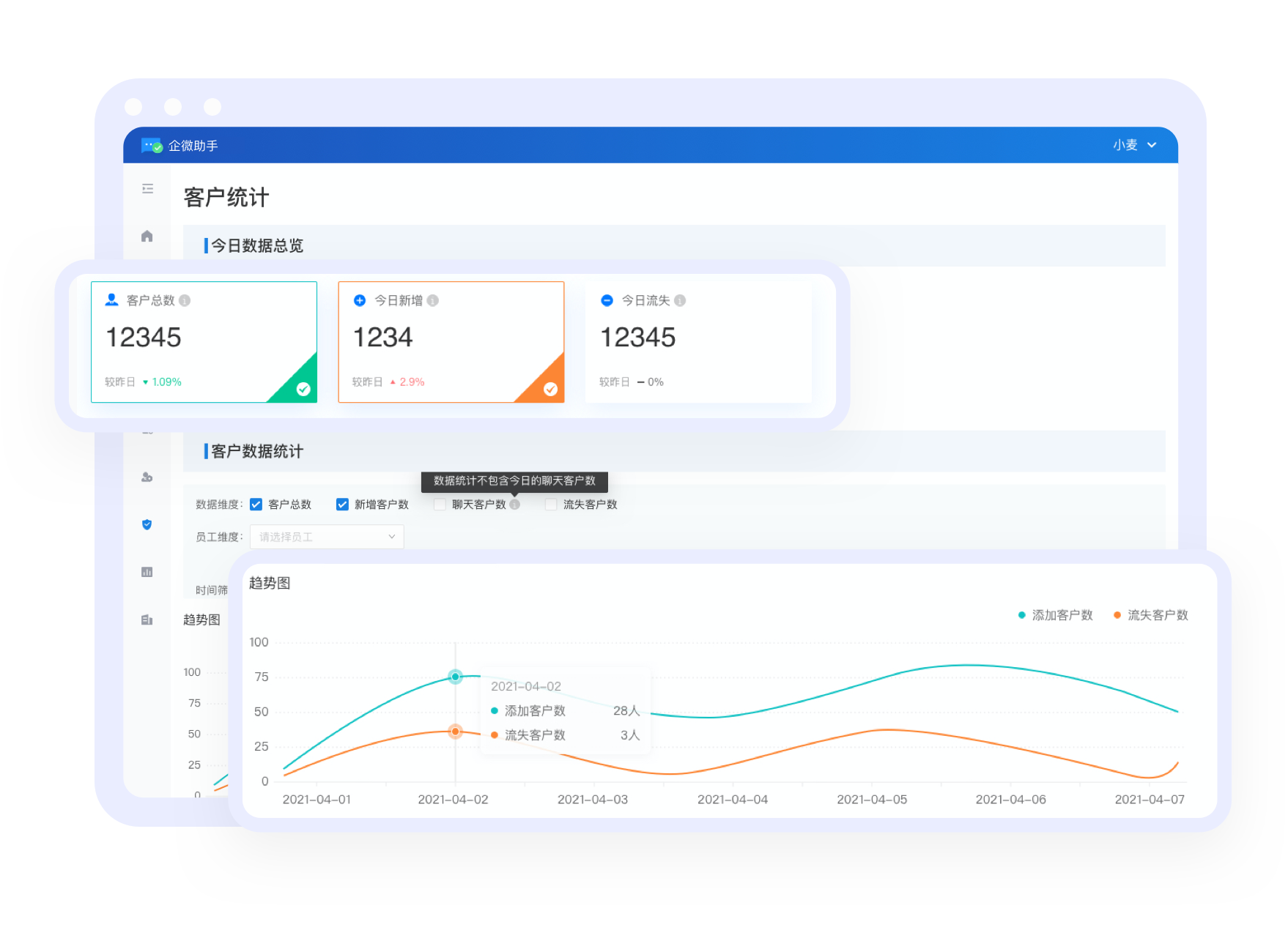Viewport: 1288px width, 930px height.
Task: Check the 流失客户数 checkbox
Action: 551,505
